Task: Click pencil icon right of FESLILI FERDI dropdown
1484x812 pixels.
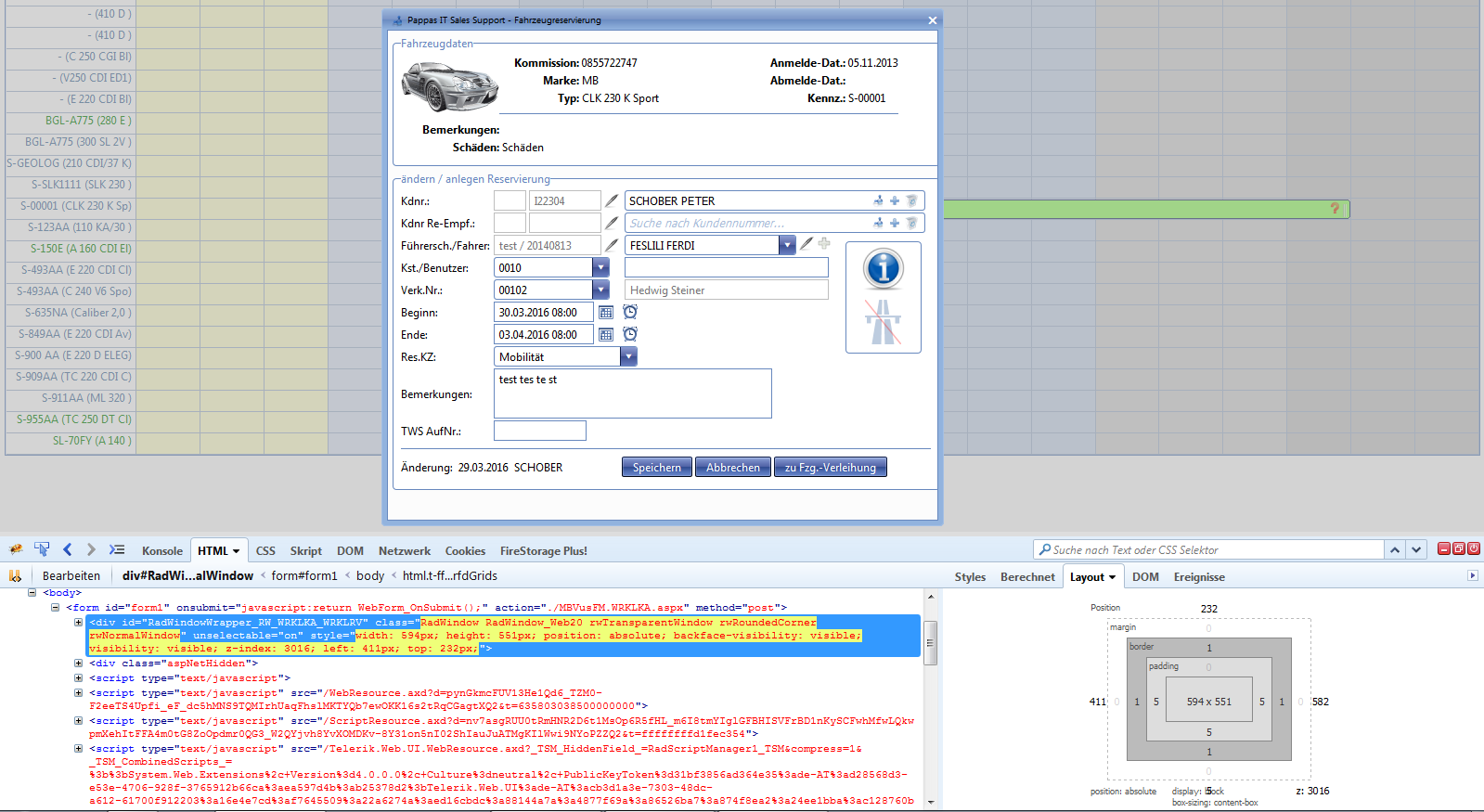Action: tap(807, 244)
